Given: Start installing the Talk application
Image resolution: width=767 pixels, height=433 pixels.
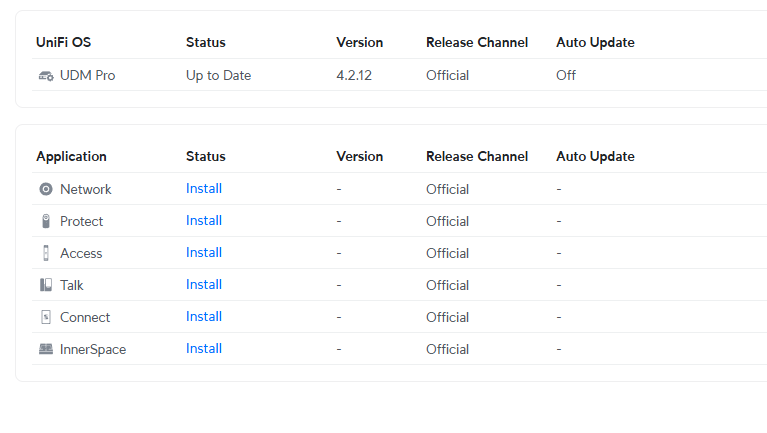Looking at the screenshot, I should coord(204,285).
